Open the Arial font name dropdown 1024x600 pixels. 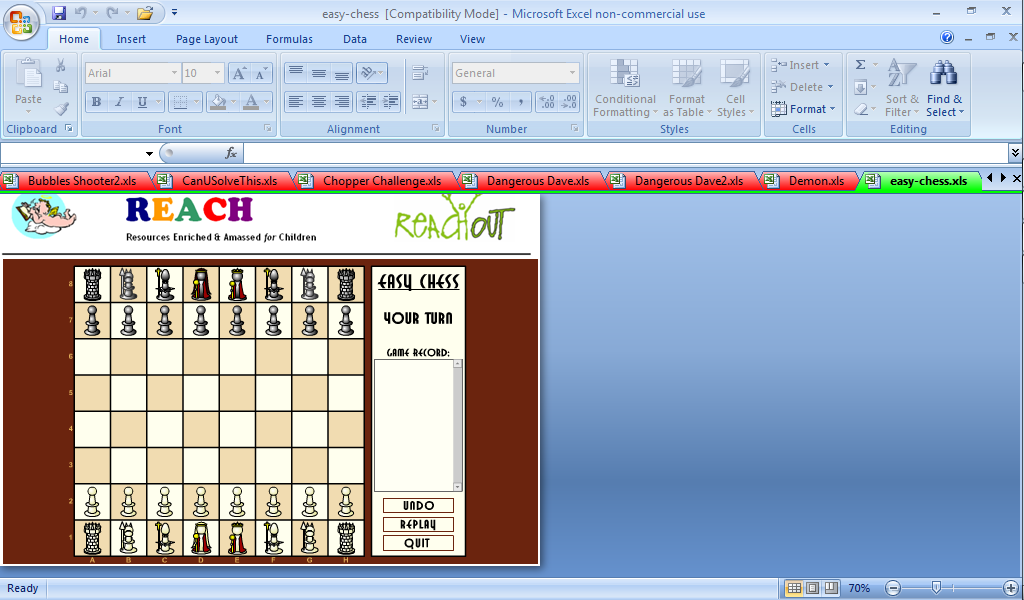(174, 73)
